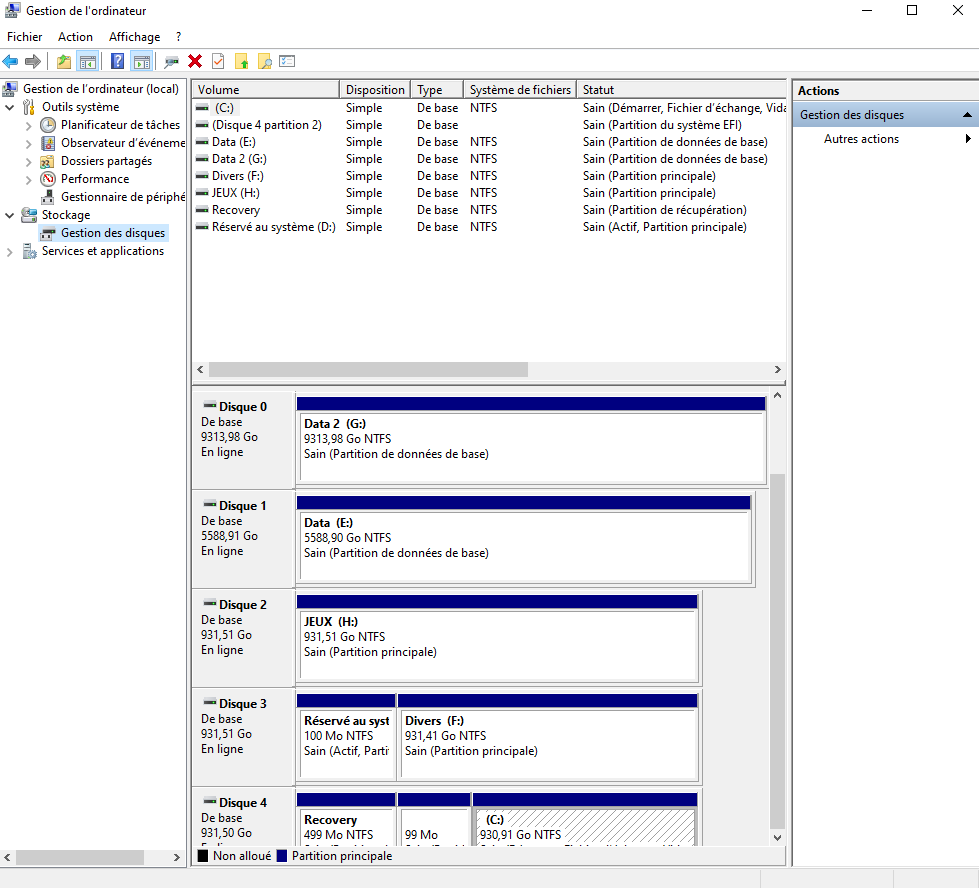Expand the Services et applications node
Viewport: 979px width, 888px height.
point(9,252)
